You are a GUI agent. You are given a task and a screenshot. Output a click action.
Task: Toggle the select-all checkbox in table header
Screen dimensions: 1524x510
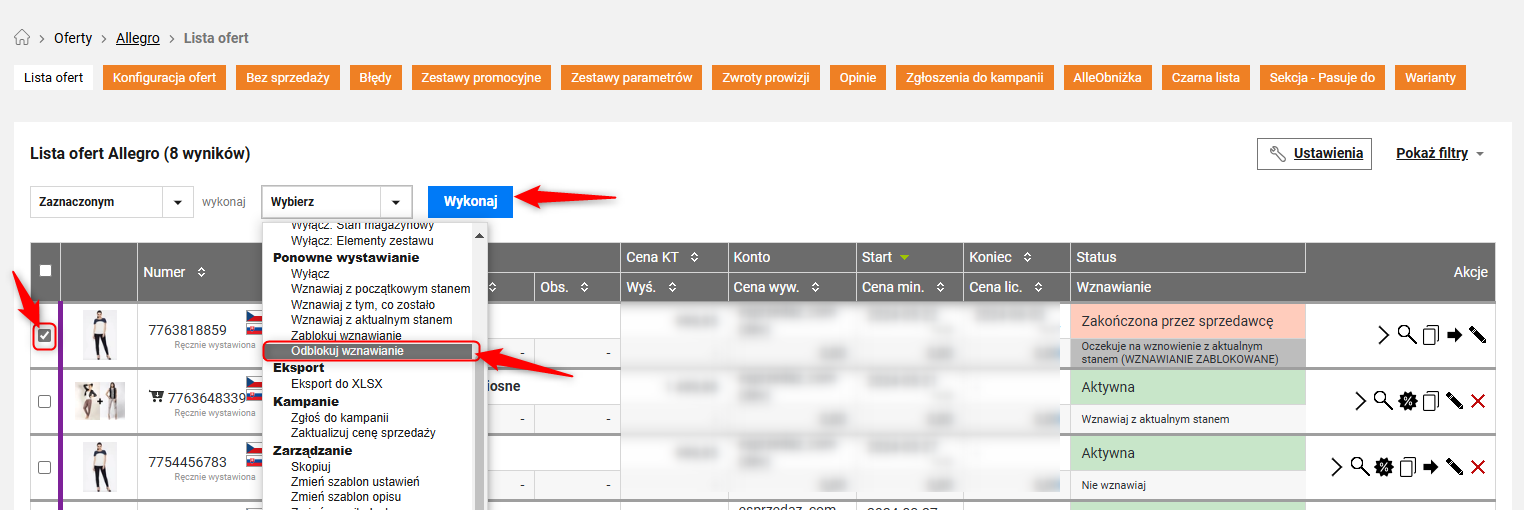pyautogui.click(x=45, y=270)
